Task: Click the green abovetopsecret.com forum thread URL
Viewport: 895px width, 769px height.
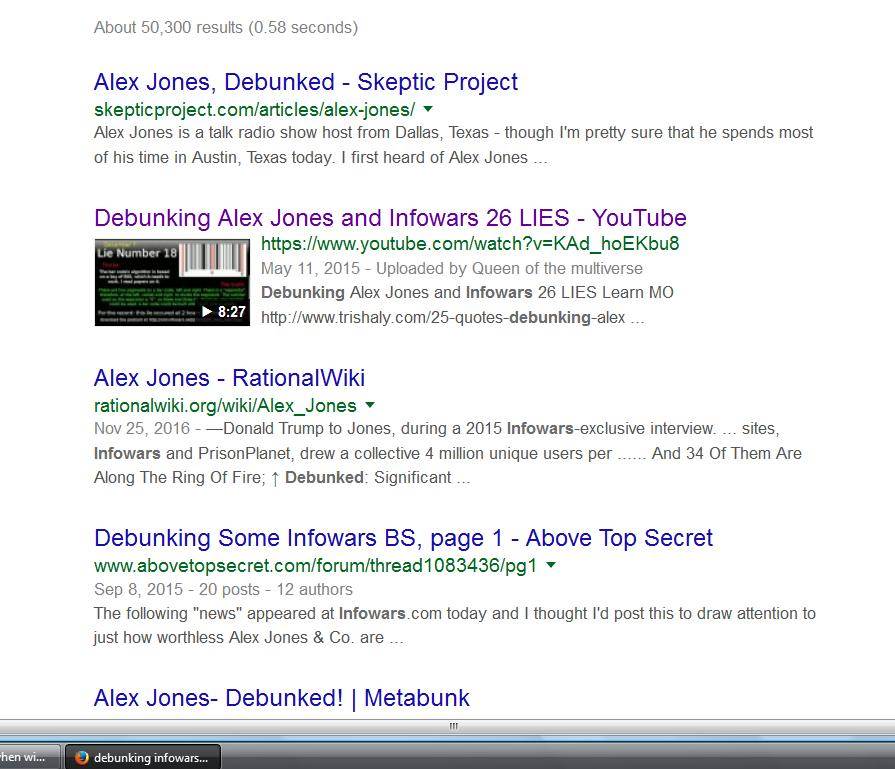Action: pyautogui.click(x=315, y=565)
